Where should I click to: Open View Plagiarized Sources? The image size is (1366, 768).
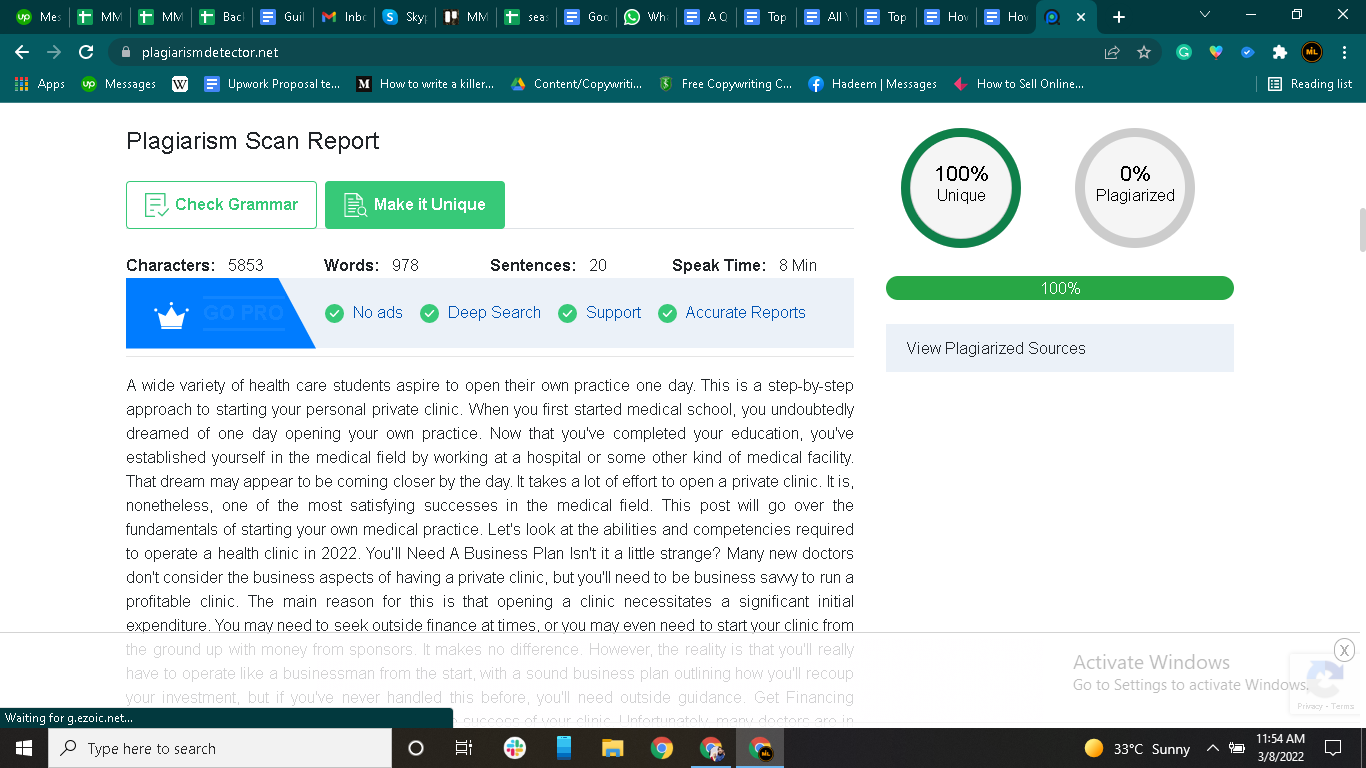[1060, 348]
